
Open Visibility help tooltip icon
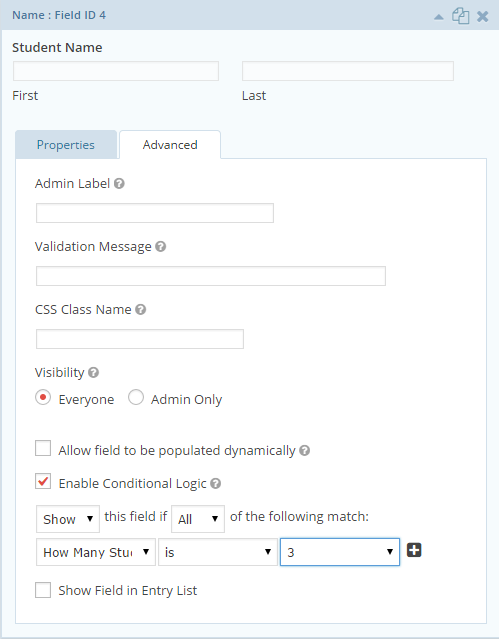tap(93, 372)
